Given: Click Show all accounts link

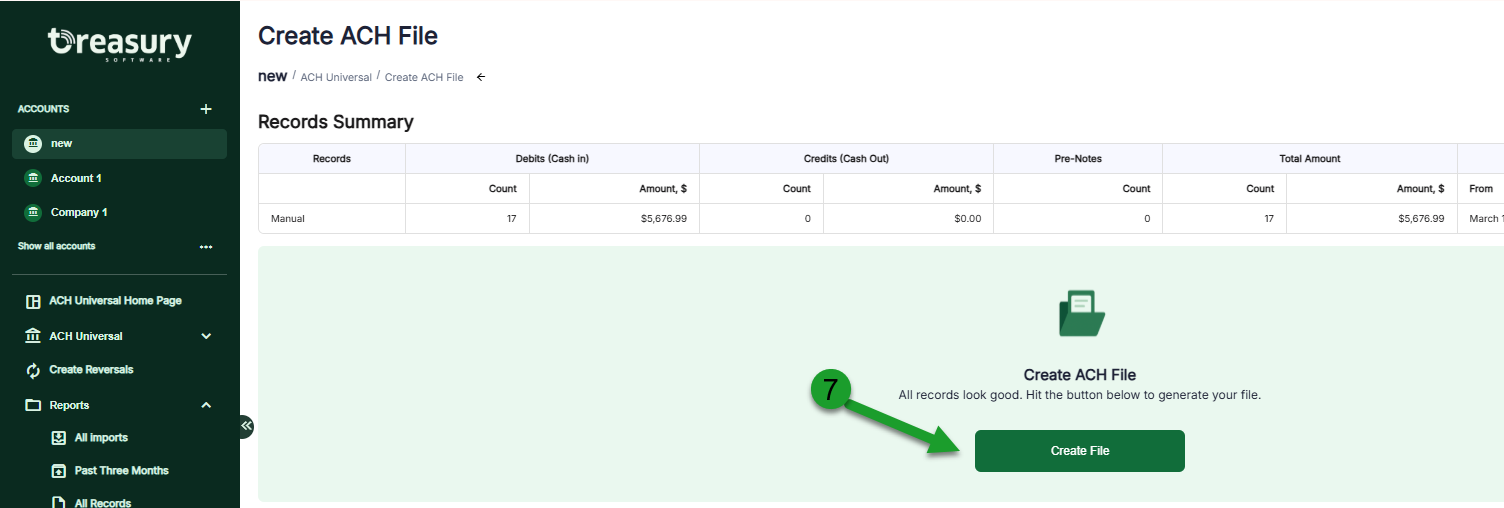Looking at the screenshot, I should [x=57, y=246].
